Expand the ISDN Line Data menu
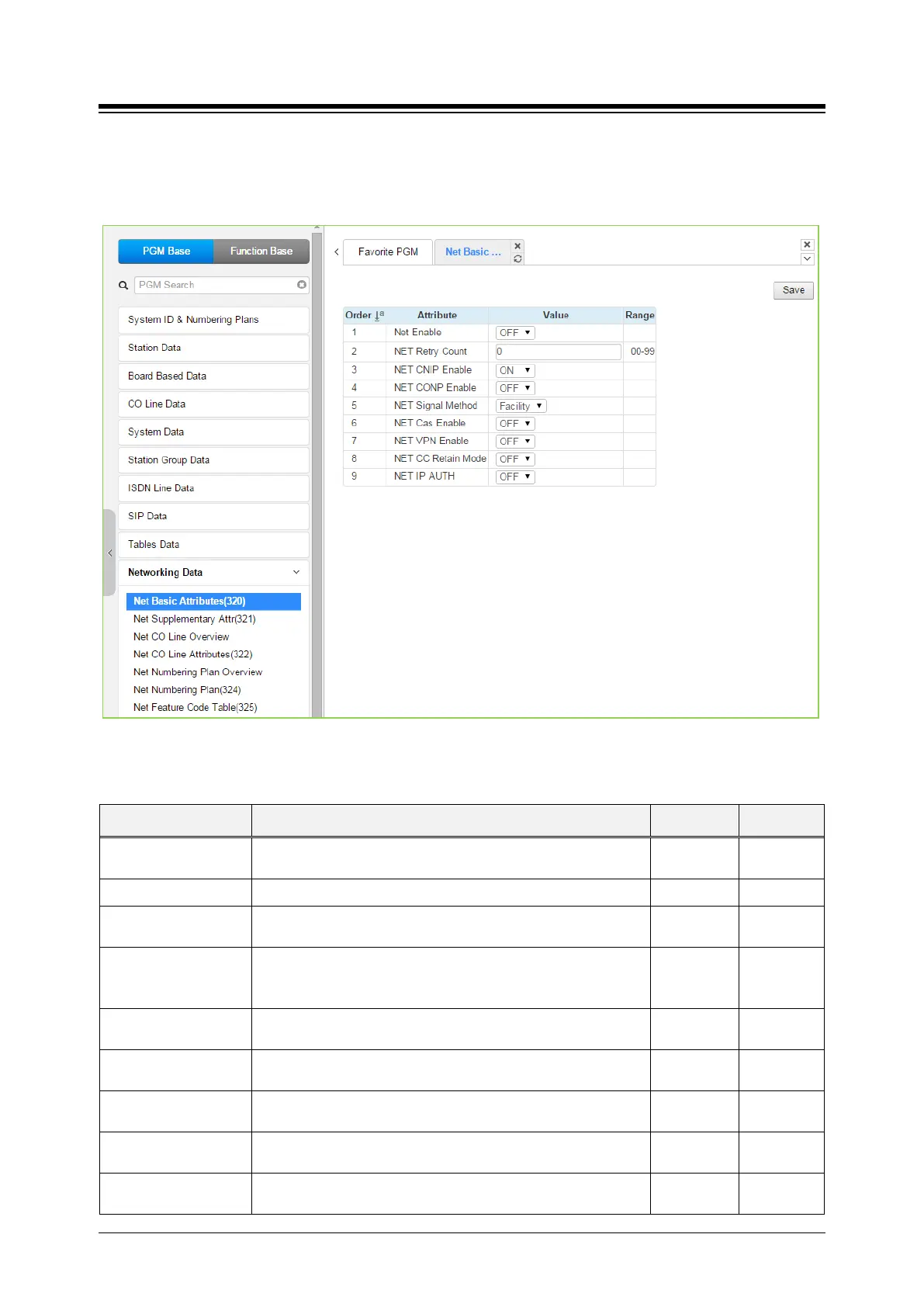This screenshot has height=1307, width=924. [x=213, y=488]
